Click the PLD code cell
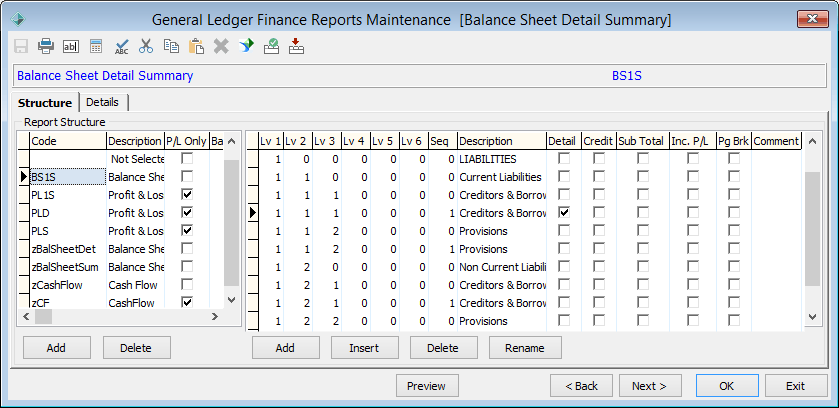Image resolution: width=839 pixels, height=408 pixels. click(x=68, y=213)
